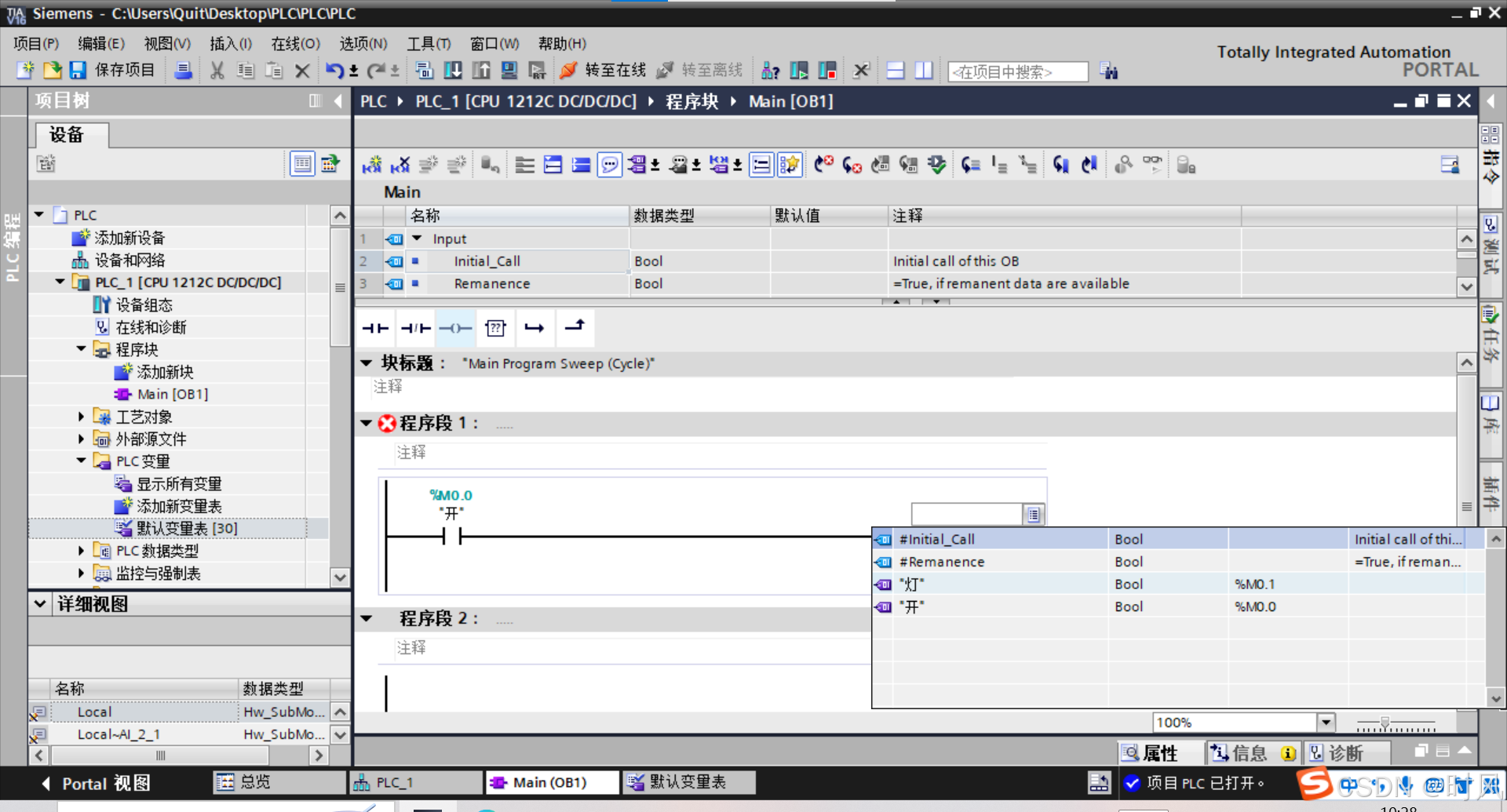
Task: Toggle free-form comments speech bubble icon
Action: [609, 165]
